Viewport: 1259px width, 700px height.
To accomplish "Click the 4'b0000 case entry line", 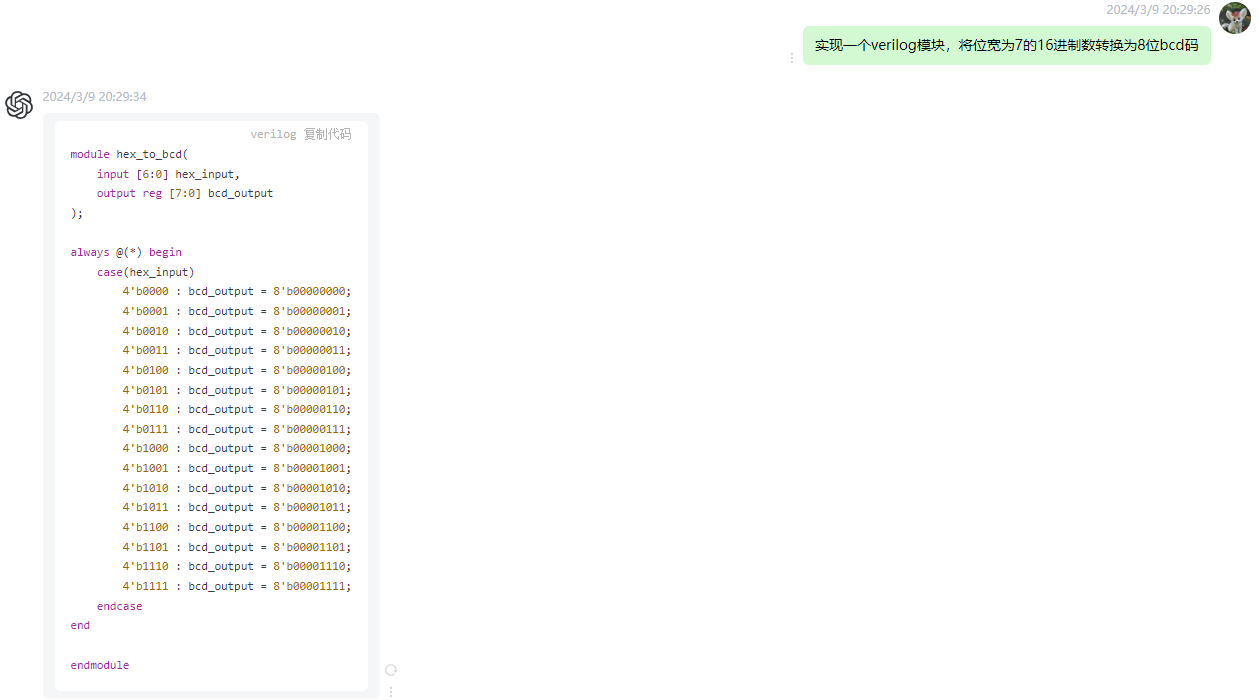I will 237,292.
